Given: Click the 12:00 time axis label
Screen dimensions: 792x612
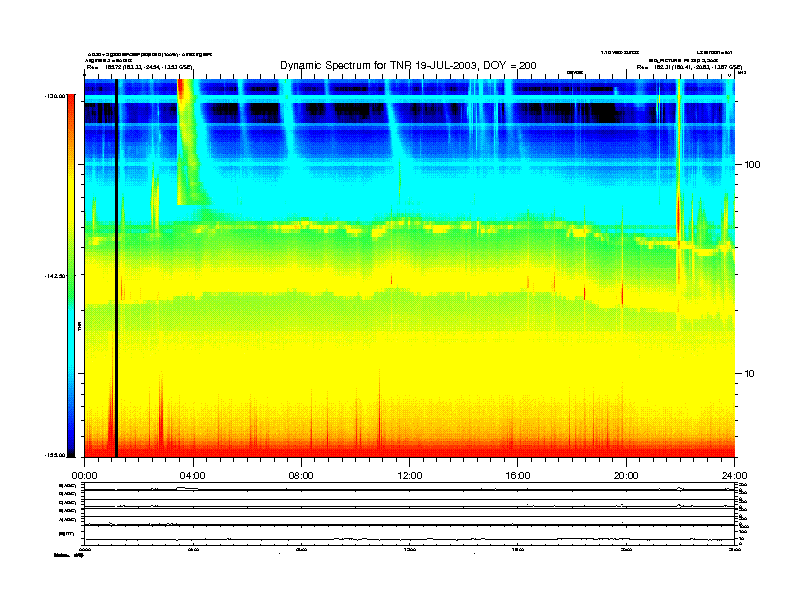Looking at the screenshot, I should pyautogui.click(x=410, y=476).
